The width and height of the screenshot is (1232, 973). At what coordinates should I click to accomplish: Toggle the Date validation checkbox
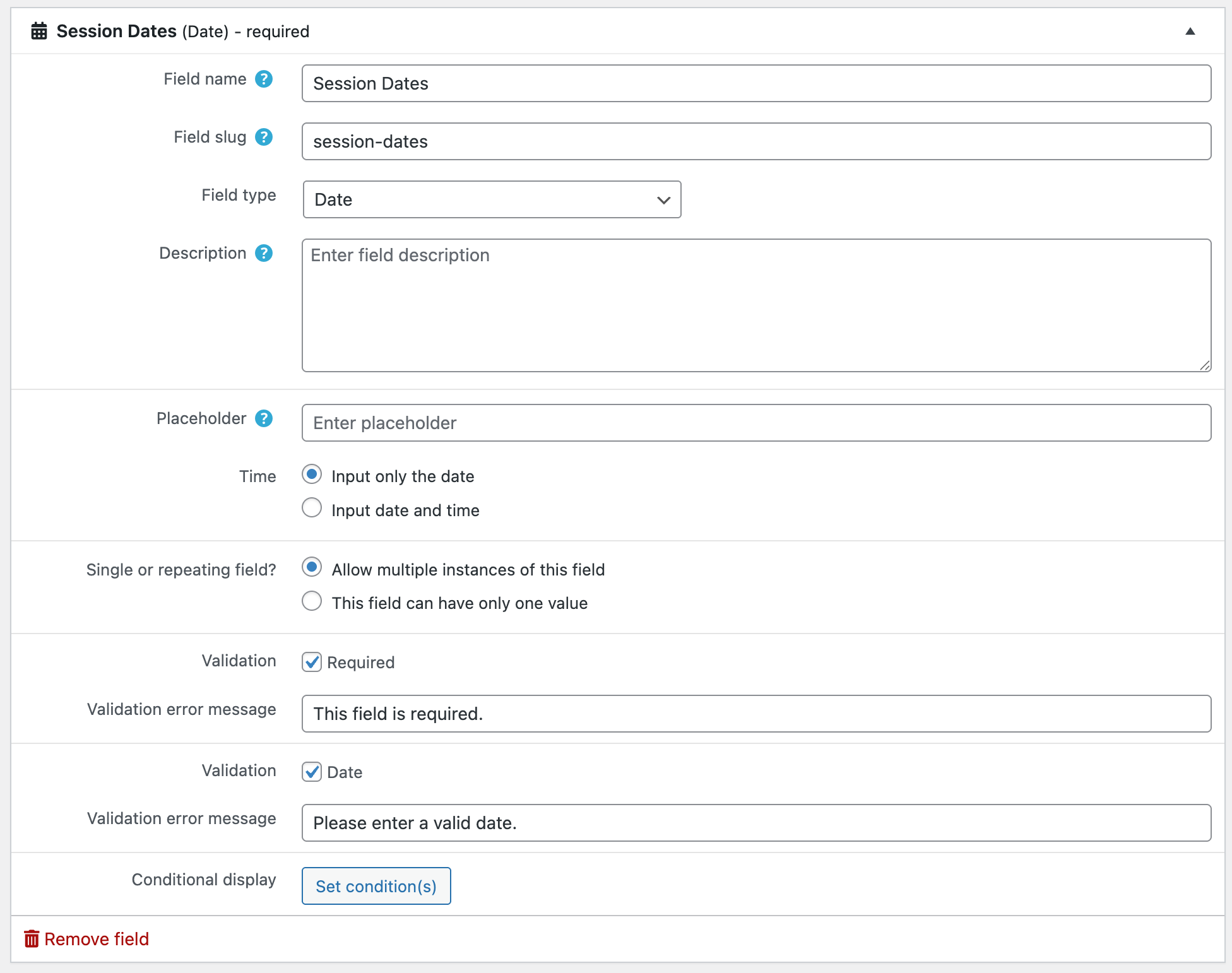(312, 772)
